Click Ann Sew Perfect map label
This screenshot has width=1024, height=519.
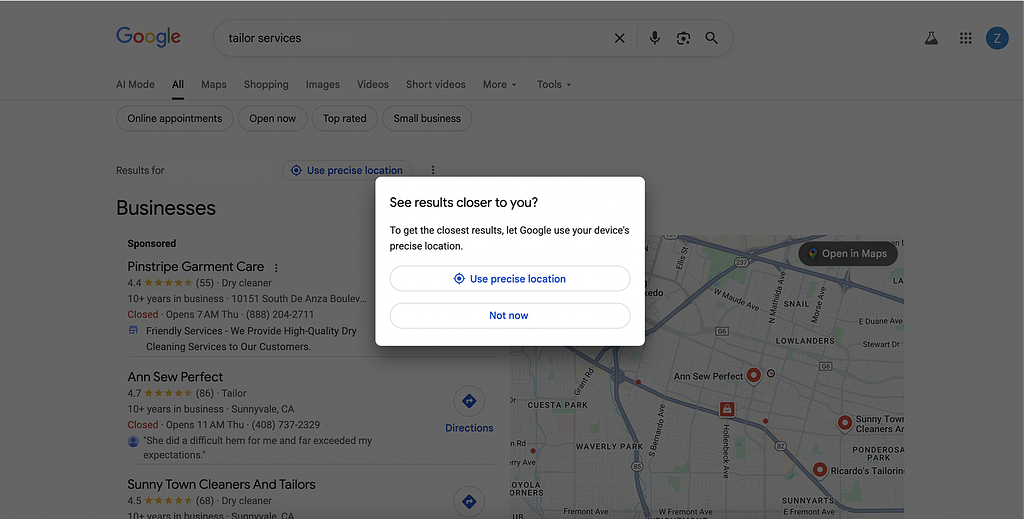[708, 377]
